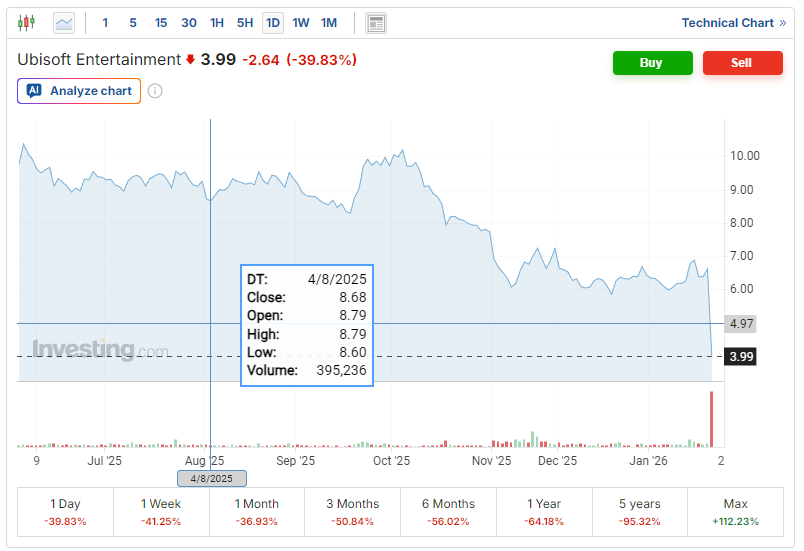Screen dimensions: 804x551
Task: Show Max performance range
Action: (735, 512)
